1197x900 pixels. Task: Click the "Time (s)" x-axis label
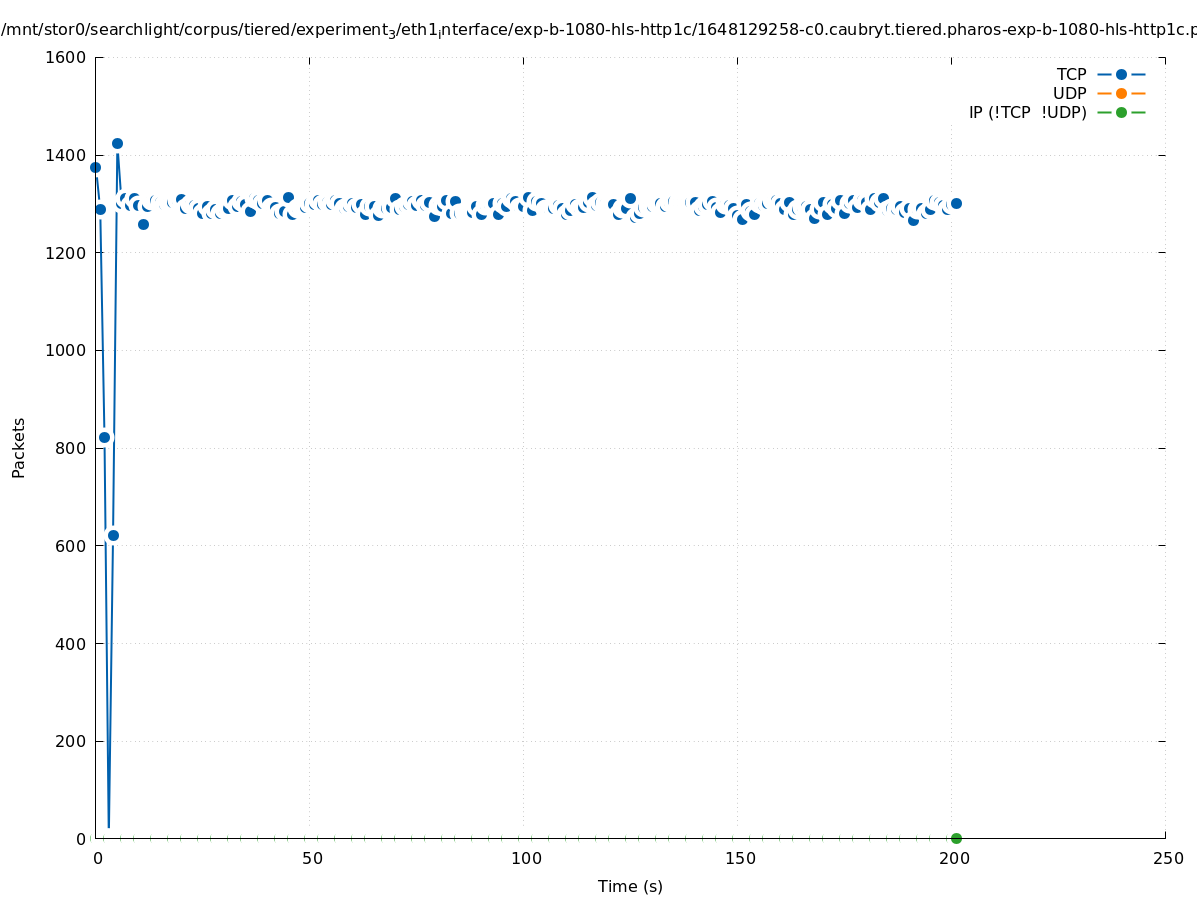click(x=630, y=886)
